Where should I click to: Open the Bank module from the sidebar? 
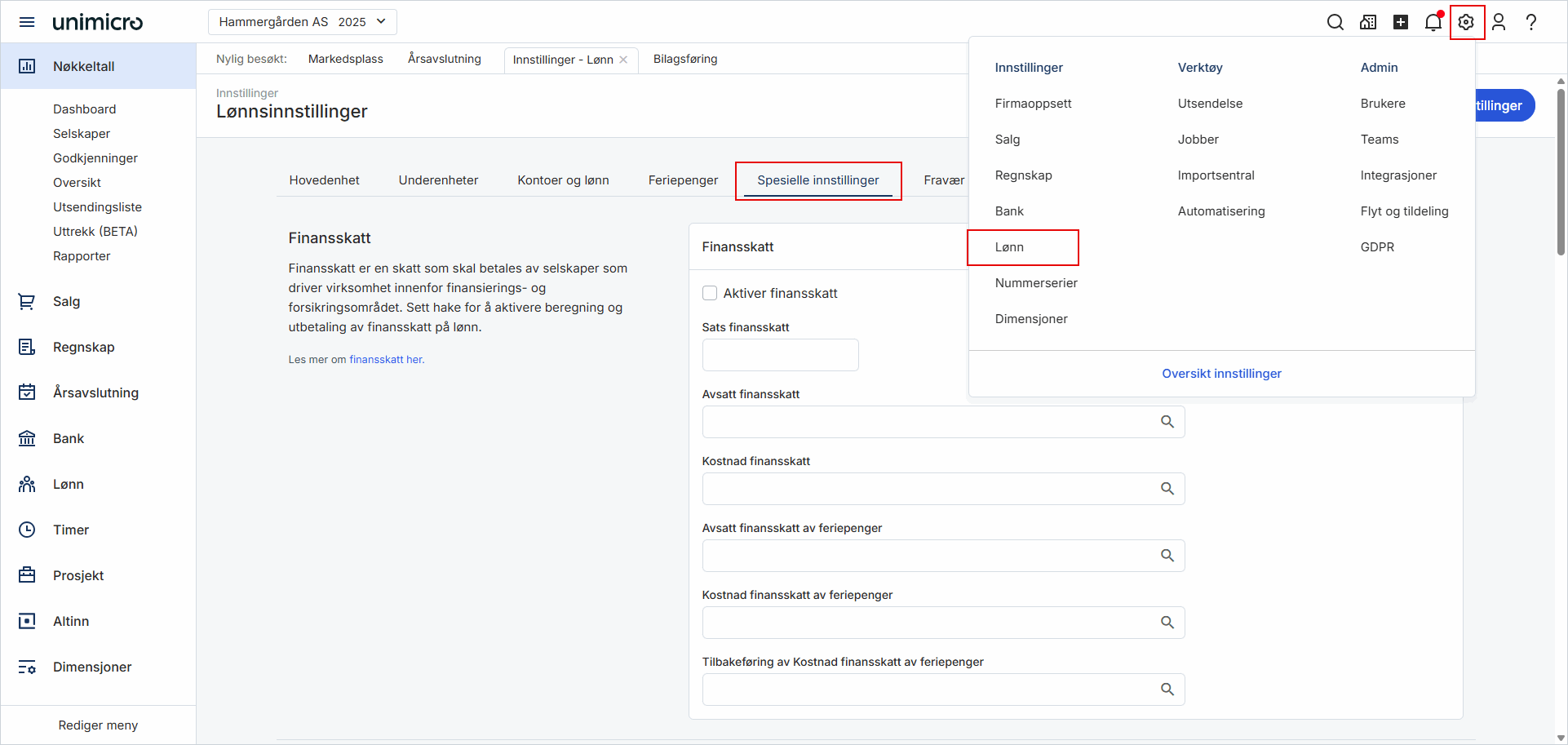(67, 438)
